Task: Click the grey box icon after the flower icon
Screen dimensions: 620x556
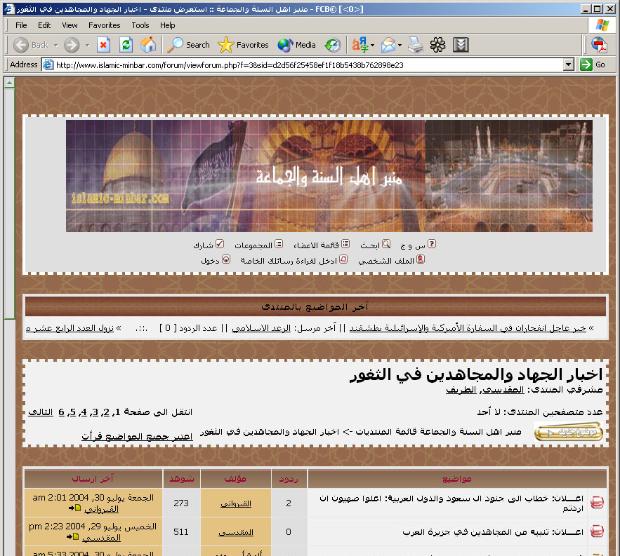Action: tap(461, 45)
